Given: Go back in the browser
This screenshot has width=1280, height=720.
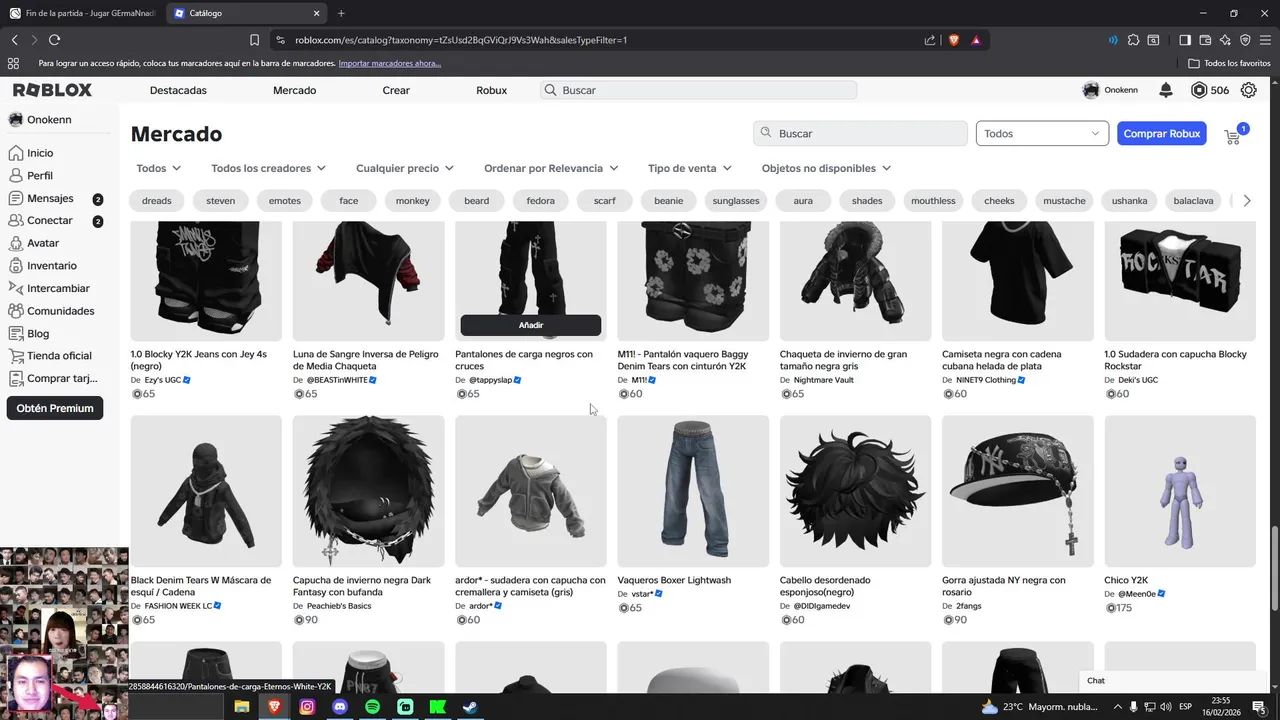Looking at the screenshot, I should click(14, 40).
